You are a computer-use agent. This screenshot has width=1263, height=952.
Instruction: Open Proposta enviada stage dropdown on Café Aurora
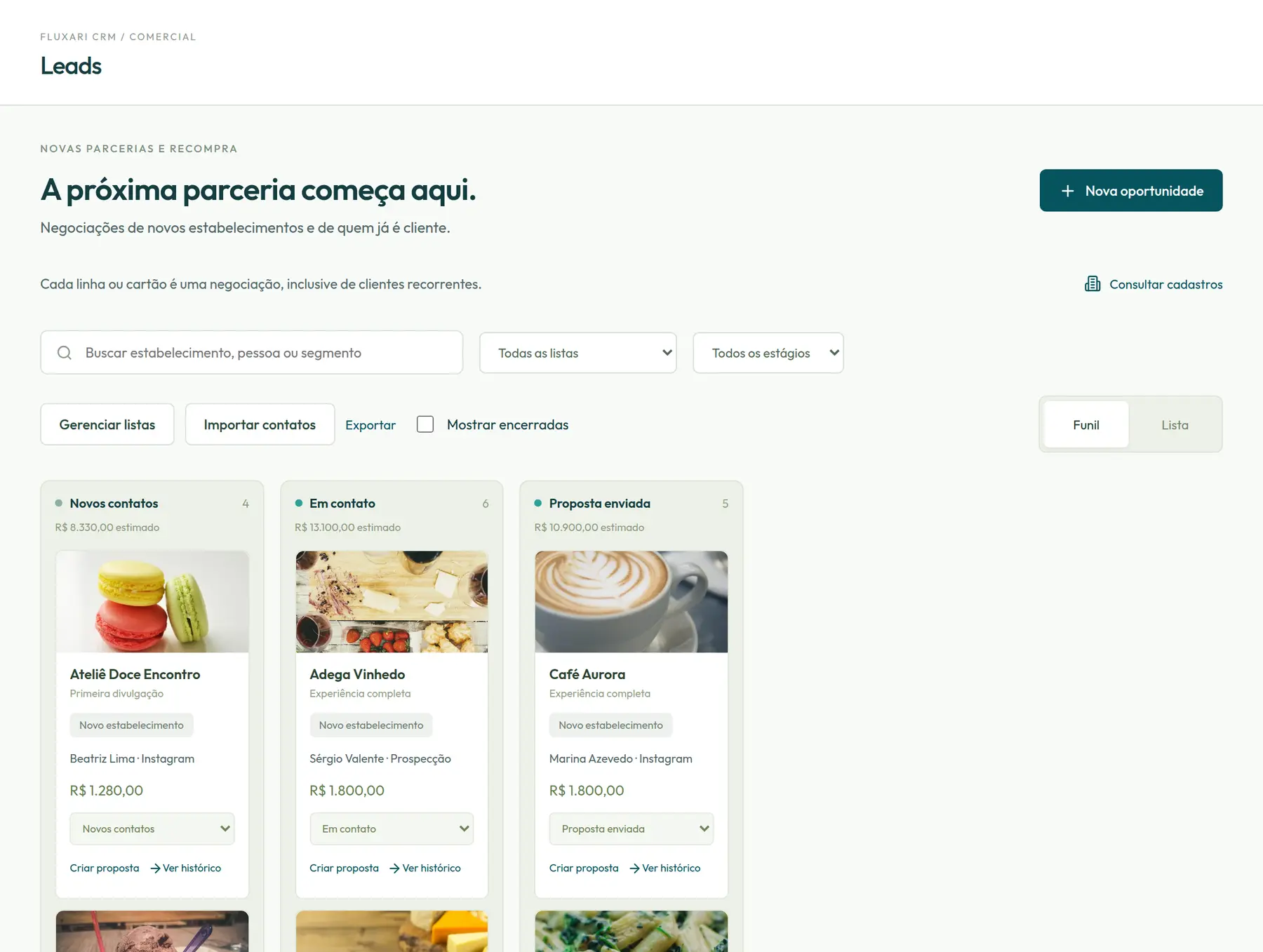click(631, 829)
